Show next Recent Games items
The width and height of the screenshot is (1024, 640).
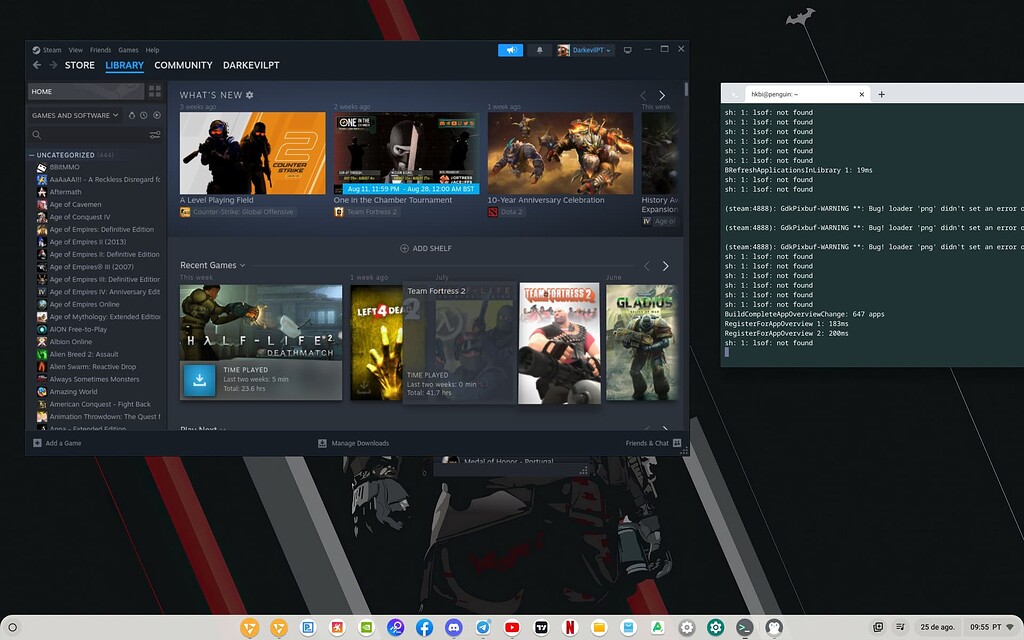pyautogui.click(x=665, y=266)
